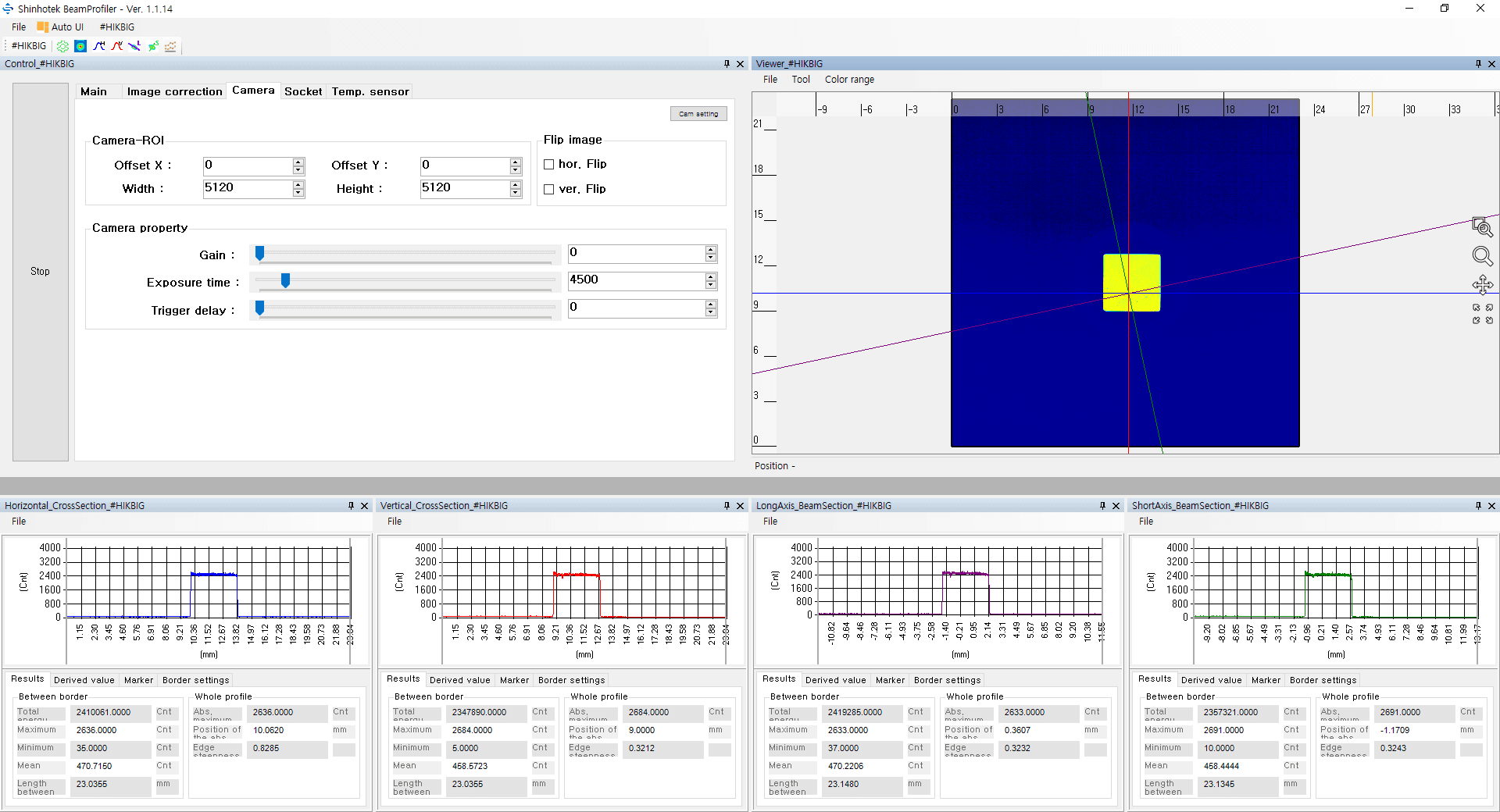Screen dimensions: 1500x812
Task: Enable the hor. Flip checkbox
Action: (548, 164)
